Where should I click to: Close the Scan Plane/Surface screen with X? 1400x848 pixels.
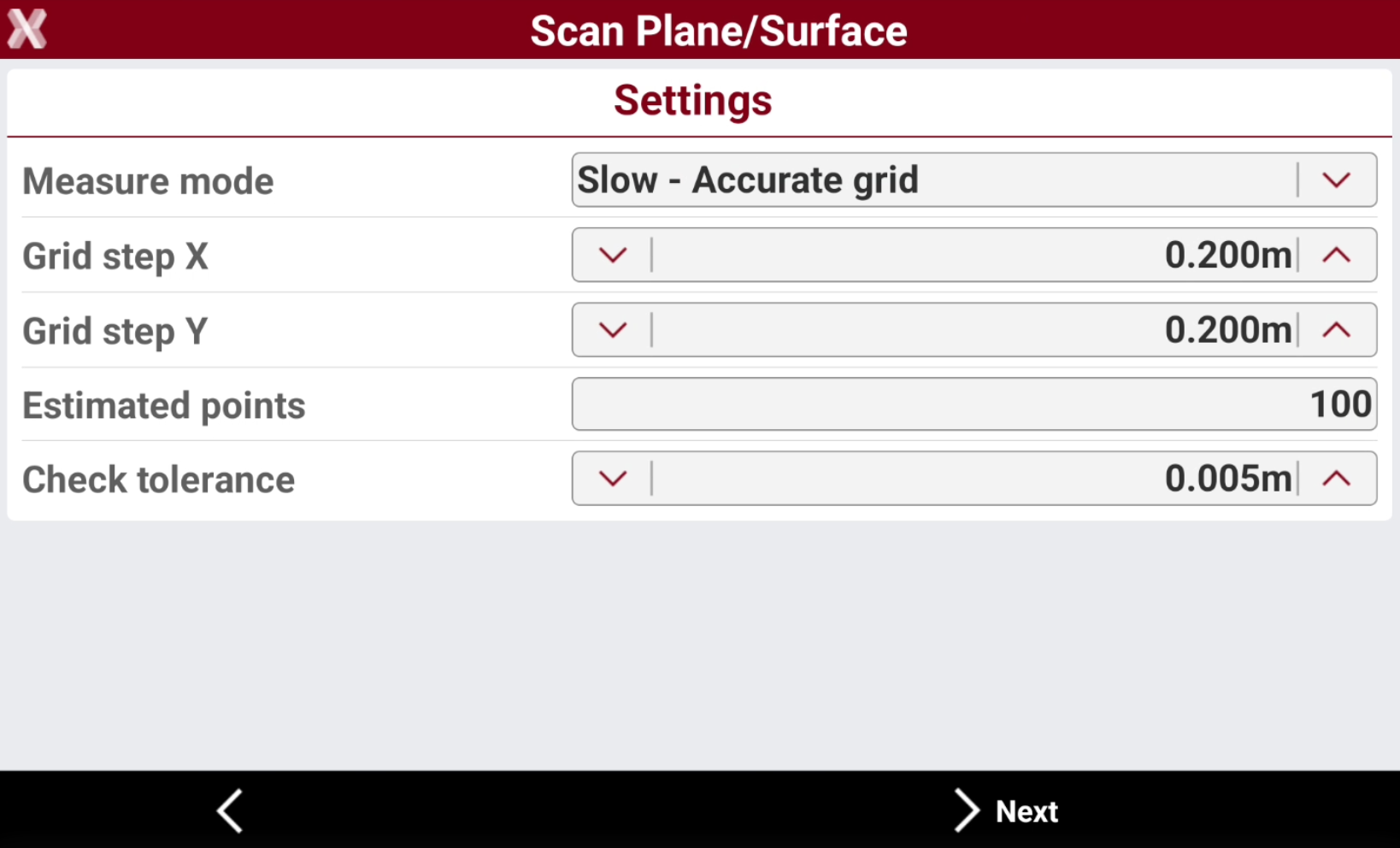(27, 29)
